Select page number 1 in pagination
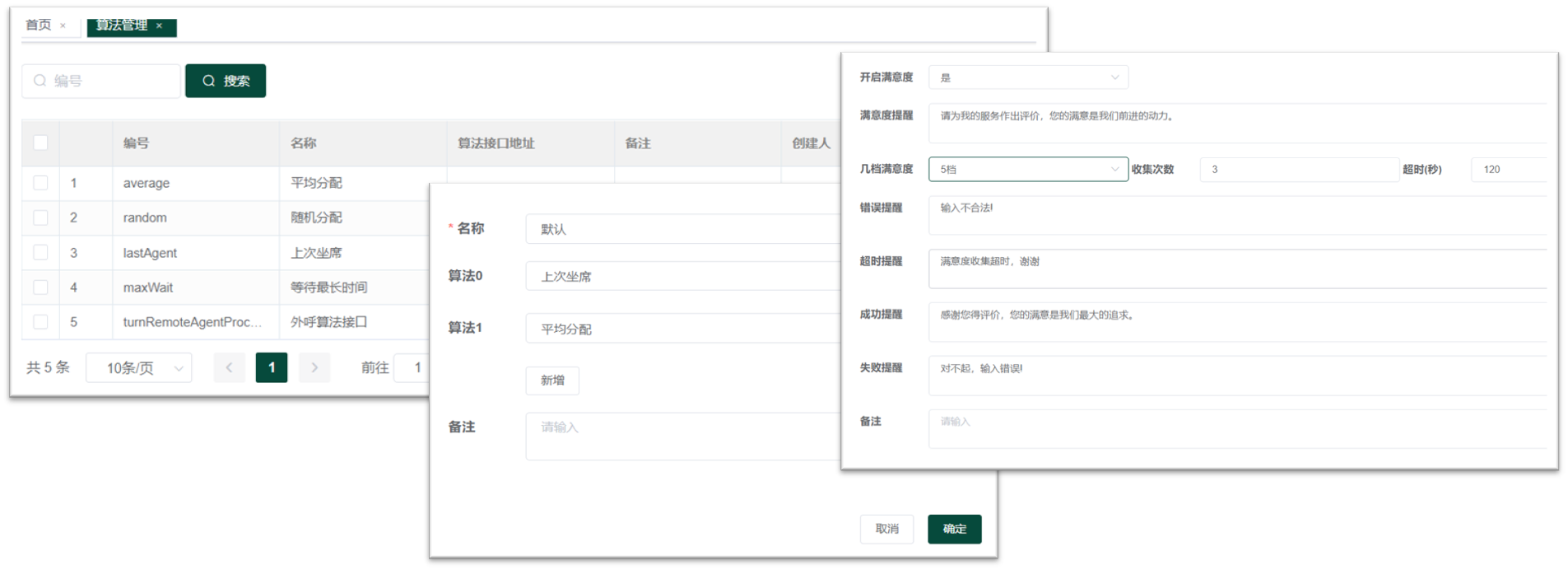The height and width of the screenshot is (570, 1568). [272, 367]
